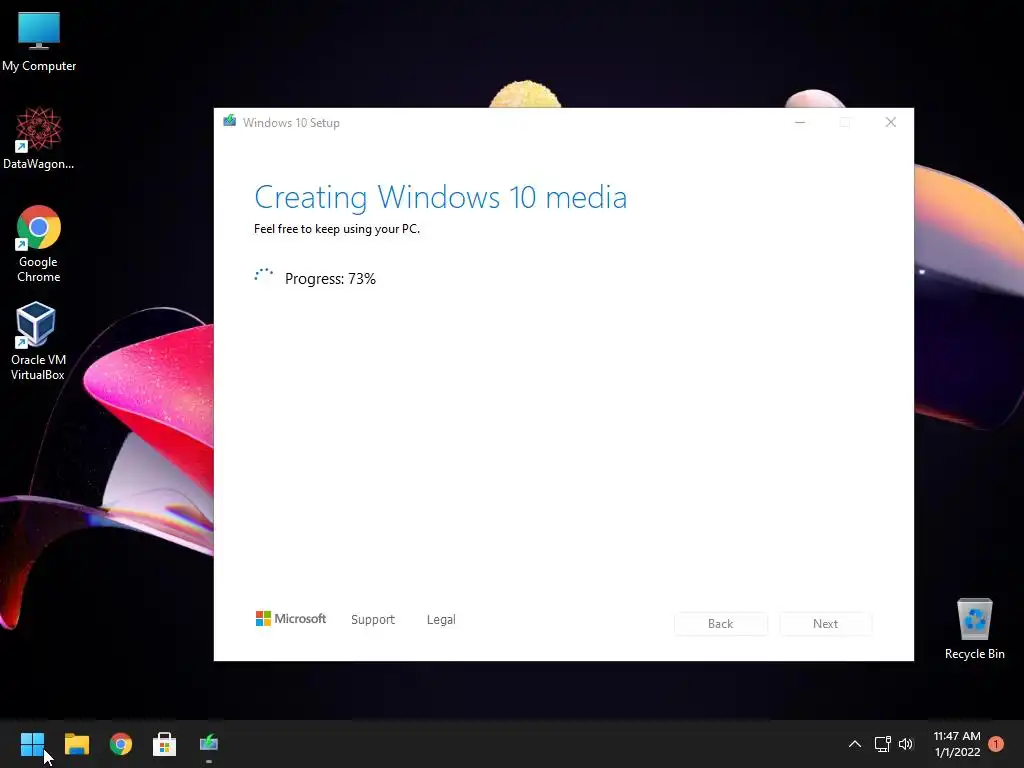Click 'Feel free to keep using your PC.'
The image size is (1024, 768).
click(337, 229)
